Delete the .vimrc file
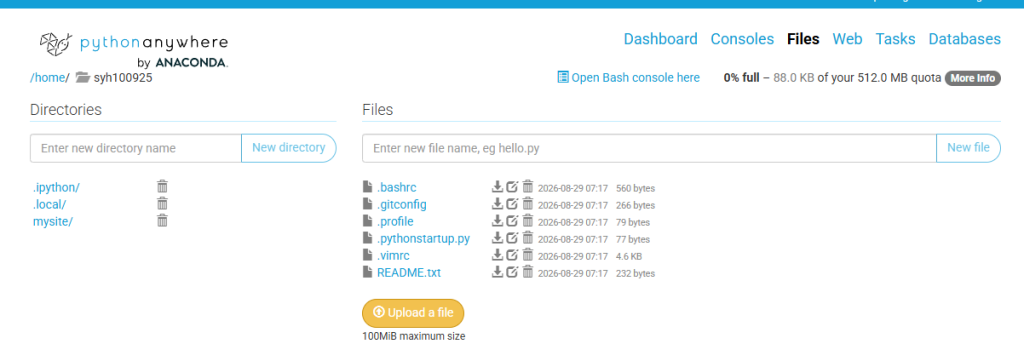This screenshot has height=361, width=1024. (528, 255)
